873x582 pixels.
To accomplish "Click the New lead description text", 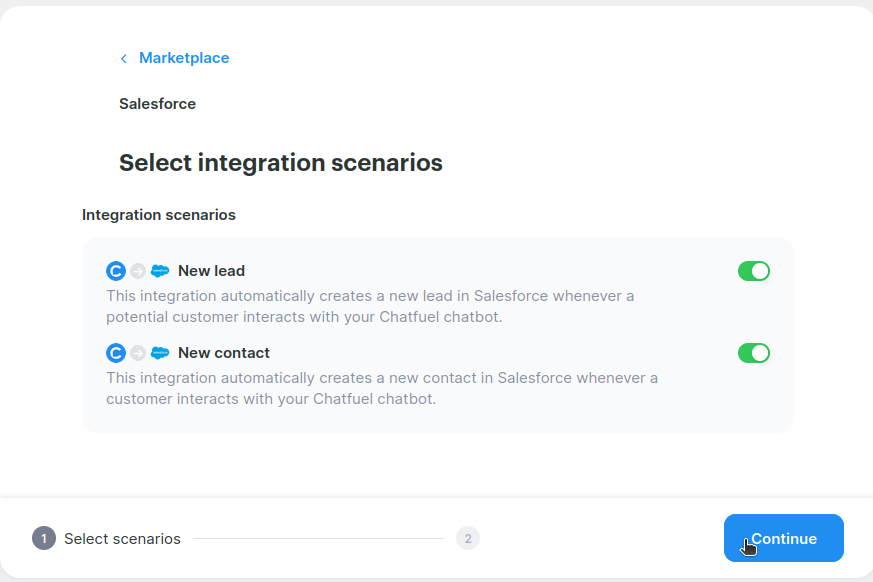I will point(370,306).
